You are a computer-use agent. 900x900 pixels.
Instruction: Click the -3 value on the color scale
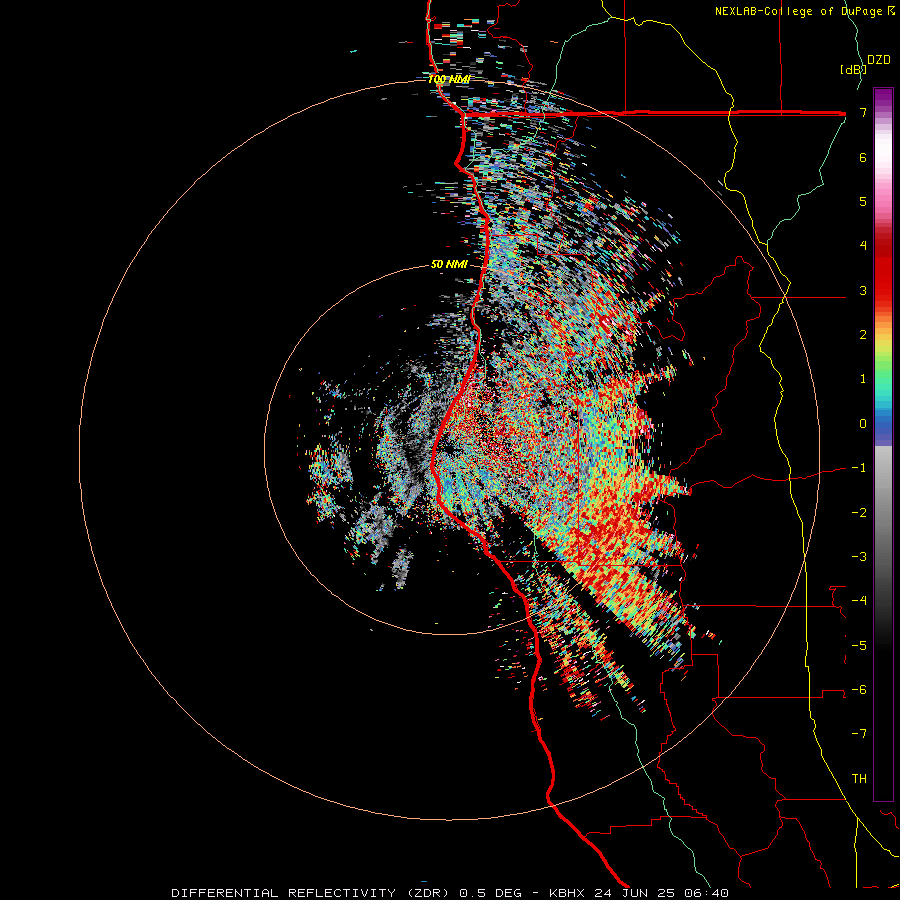[859, 557]
